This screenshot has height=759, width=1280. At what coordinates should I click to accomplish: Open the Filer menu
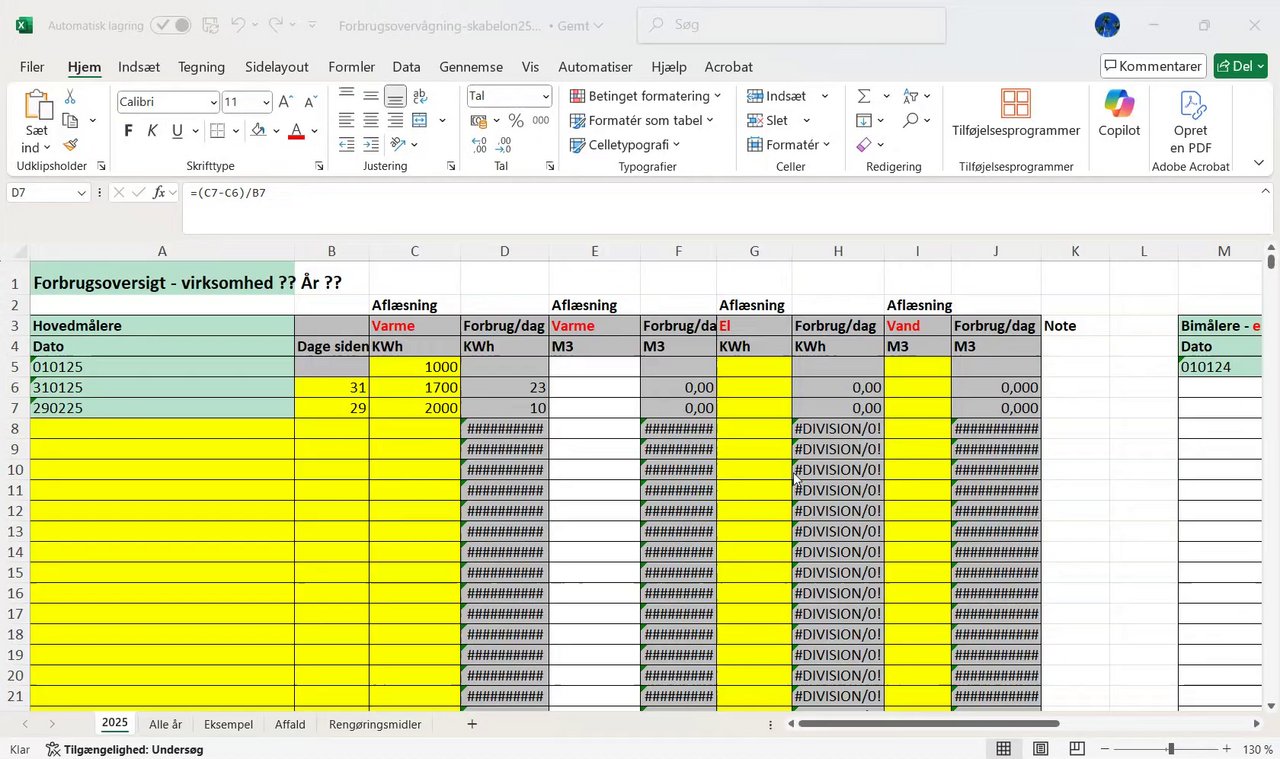(32, 67)
